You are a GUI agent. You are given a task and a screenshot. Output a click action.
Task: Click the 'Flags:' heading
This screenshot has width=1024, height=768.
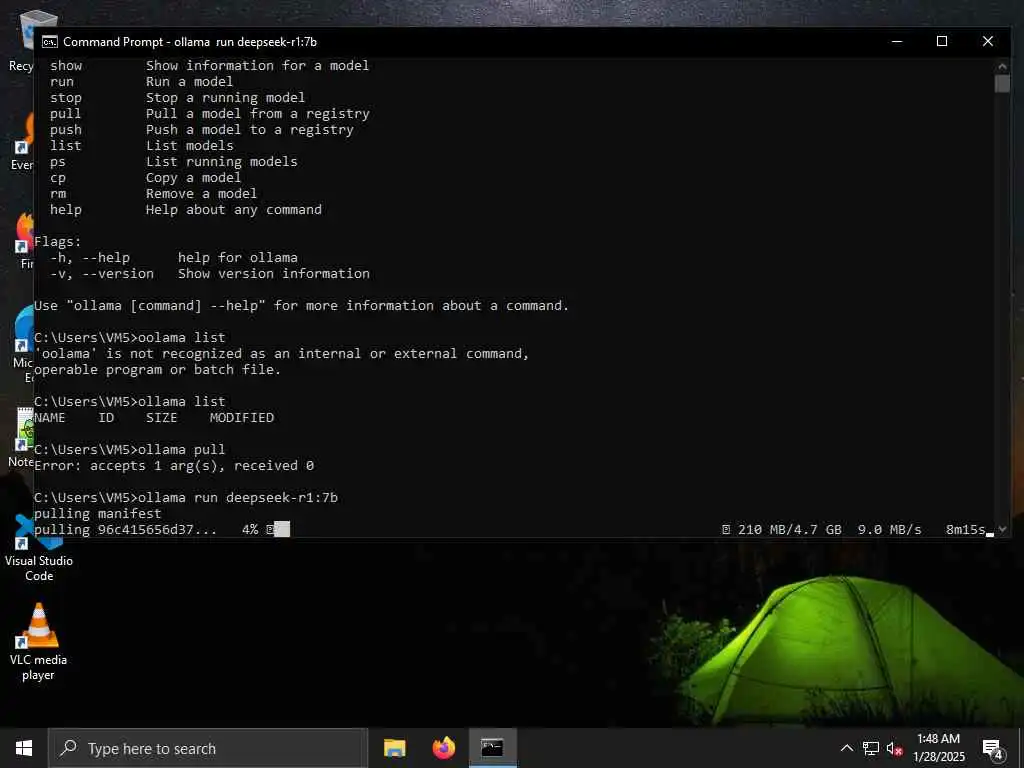coord(57,242)
